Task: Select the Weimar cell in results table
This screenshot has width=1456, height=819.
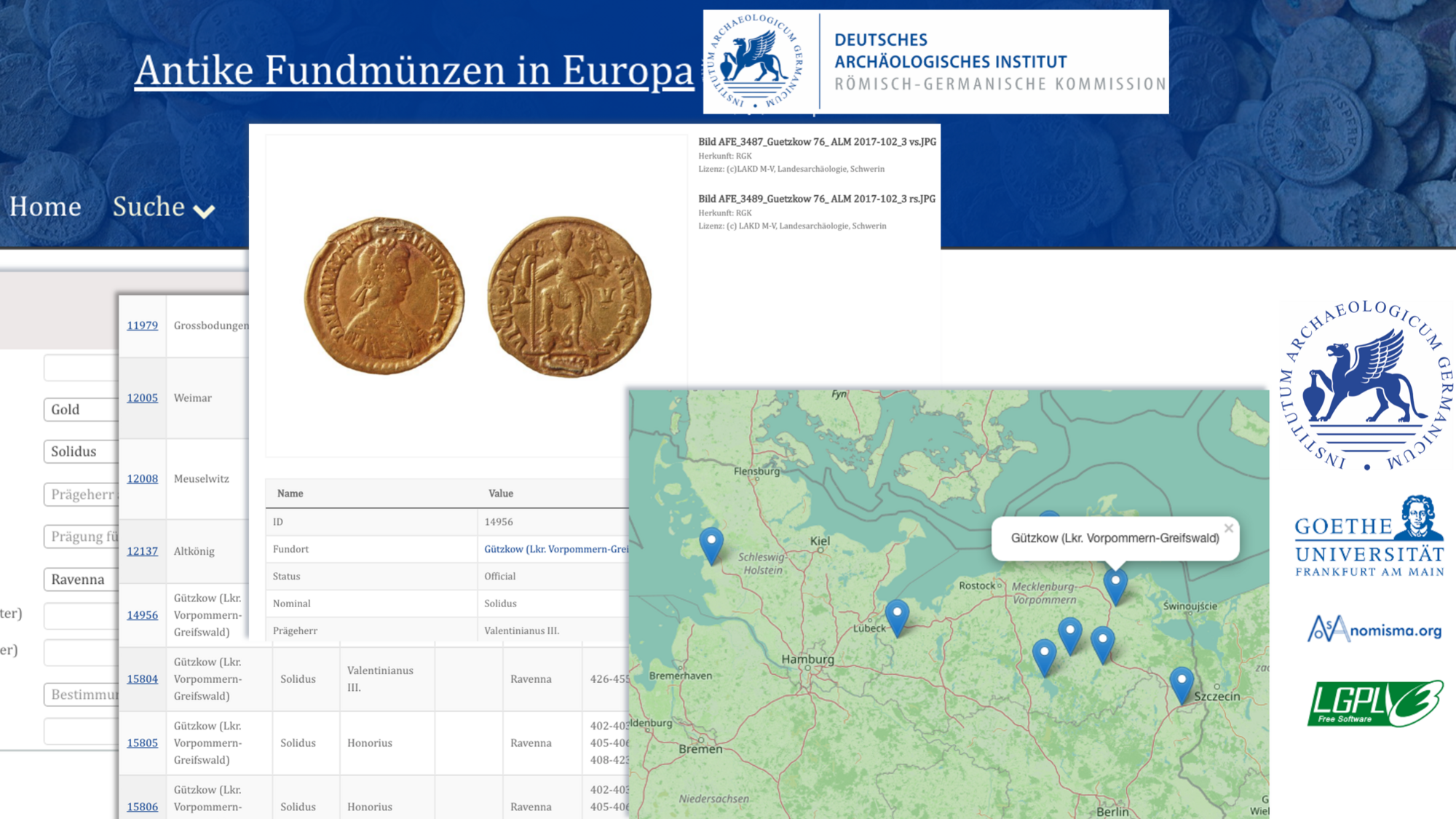Action: [x=207, y=397]
